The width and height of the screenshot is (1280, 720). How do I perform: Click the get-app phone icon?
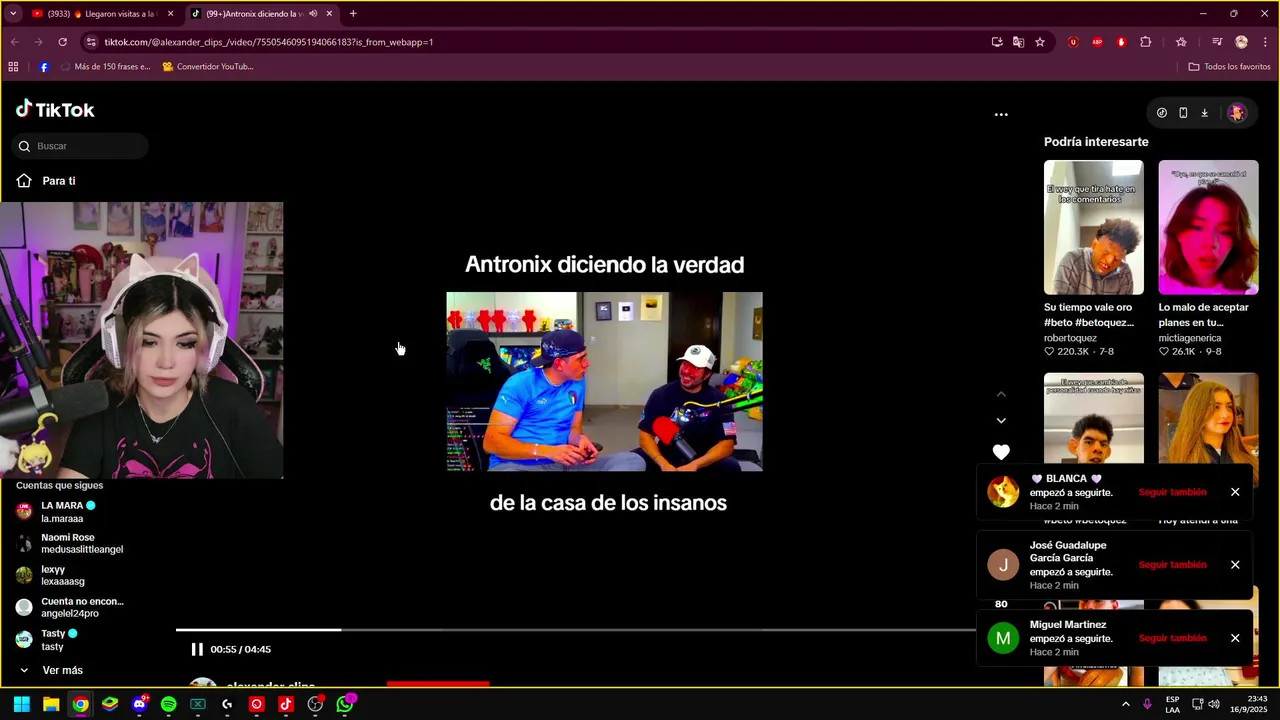pos(1183,113)
